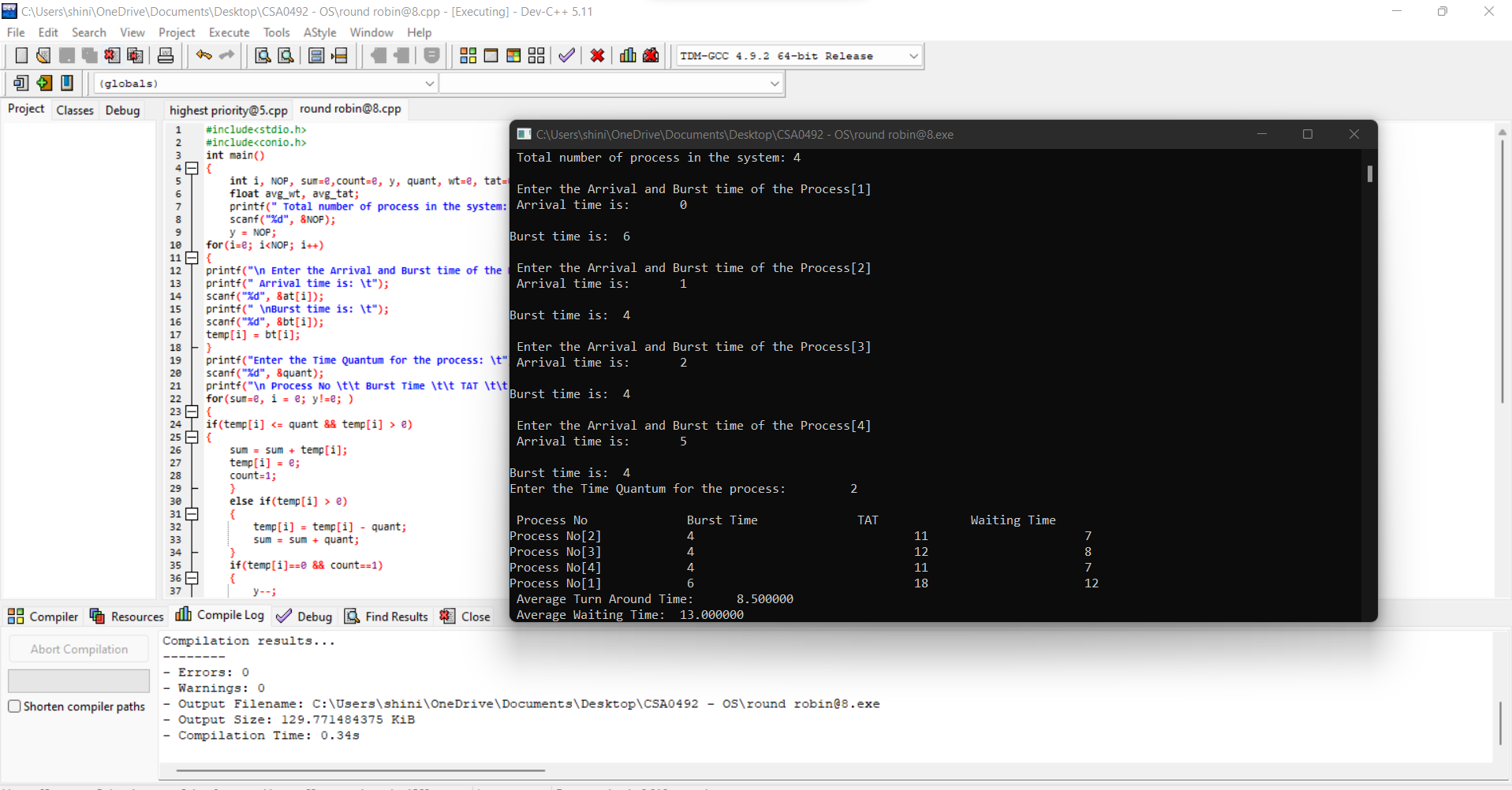The height and width of the screenshot is (790, 1512).
Task: Compile the project using the Compile icon
Action: point(469,55)
